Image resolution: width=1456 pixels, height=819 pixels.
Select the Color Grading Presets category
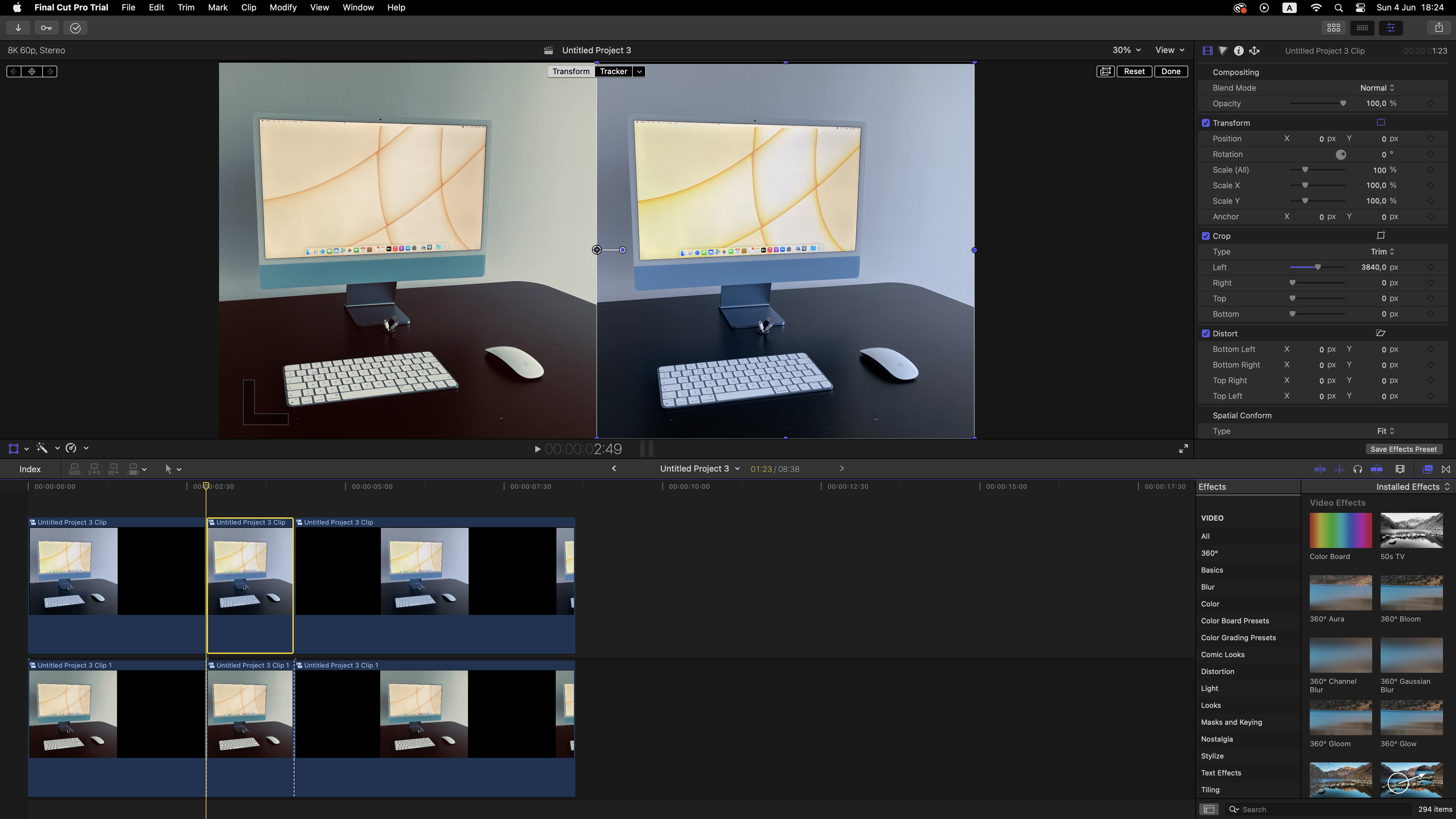pos(1238,638)
